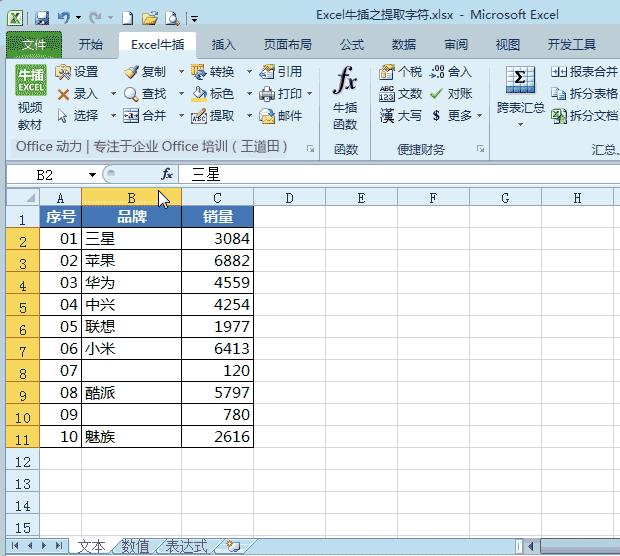Click the 邮件 mail tool
Screen dimensions: 620x556
click(x=281, y=116)
